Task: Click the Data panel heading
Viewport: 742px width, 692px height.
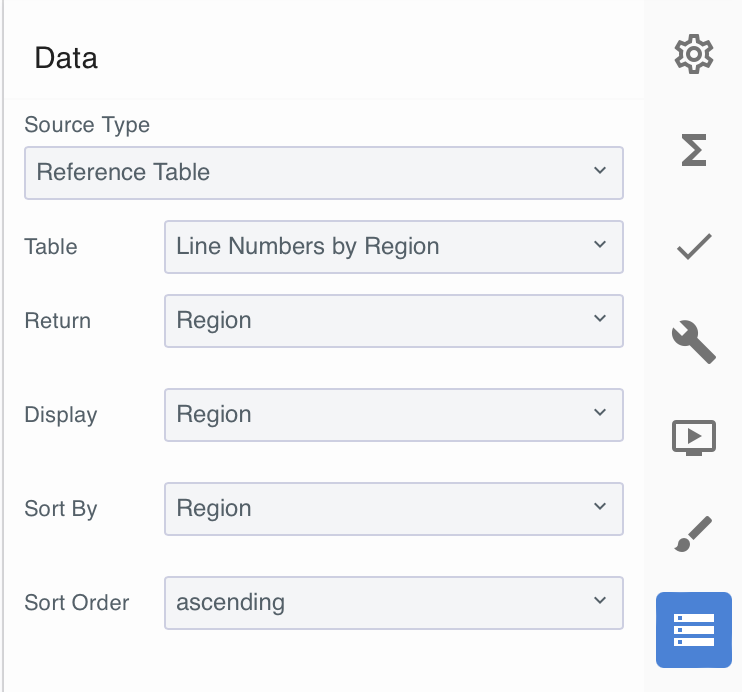Action: tap(66, 58)
